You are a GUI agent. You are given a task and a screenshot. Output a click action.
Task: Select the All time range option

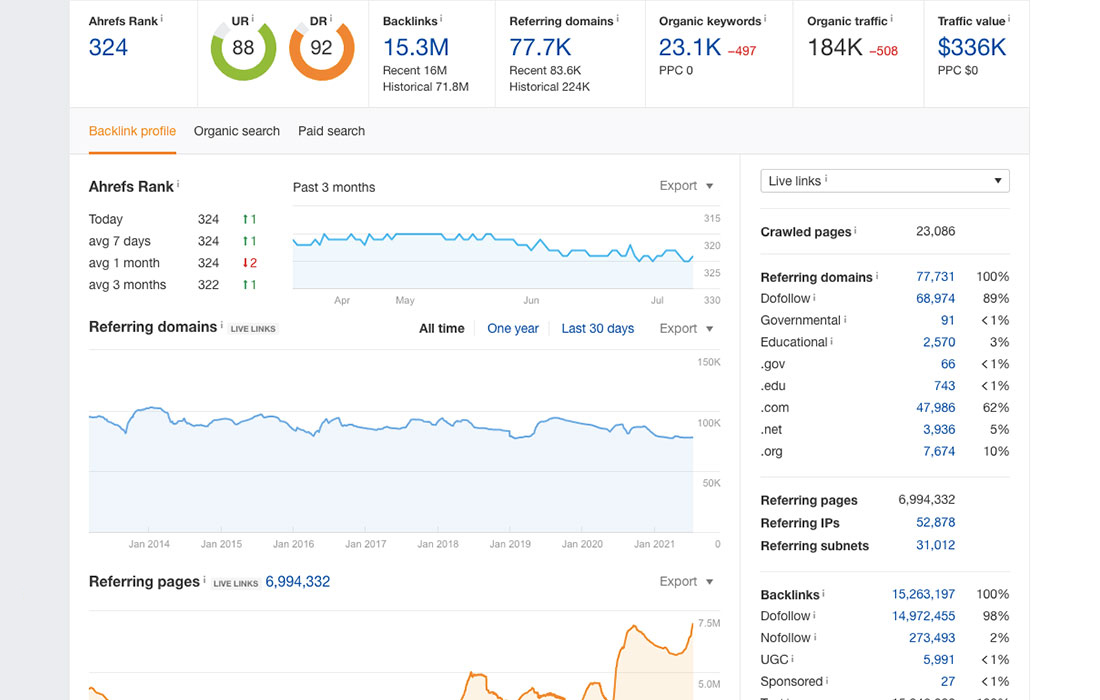441,328
